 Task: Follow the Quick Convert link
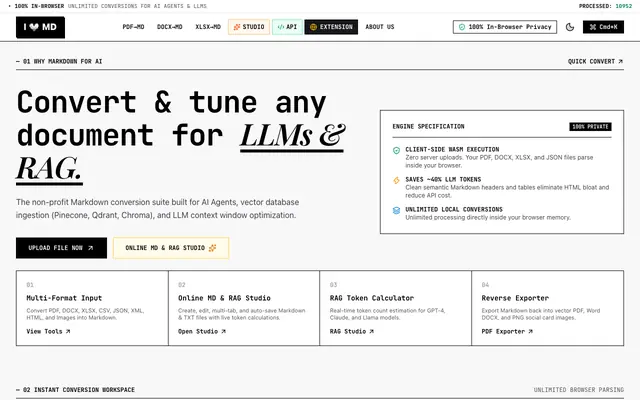(x=595, y=61)
